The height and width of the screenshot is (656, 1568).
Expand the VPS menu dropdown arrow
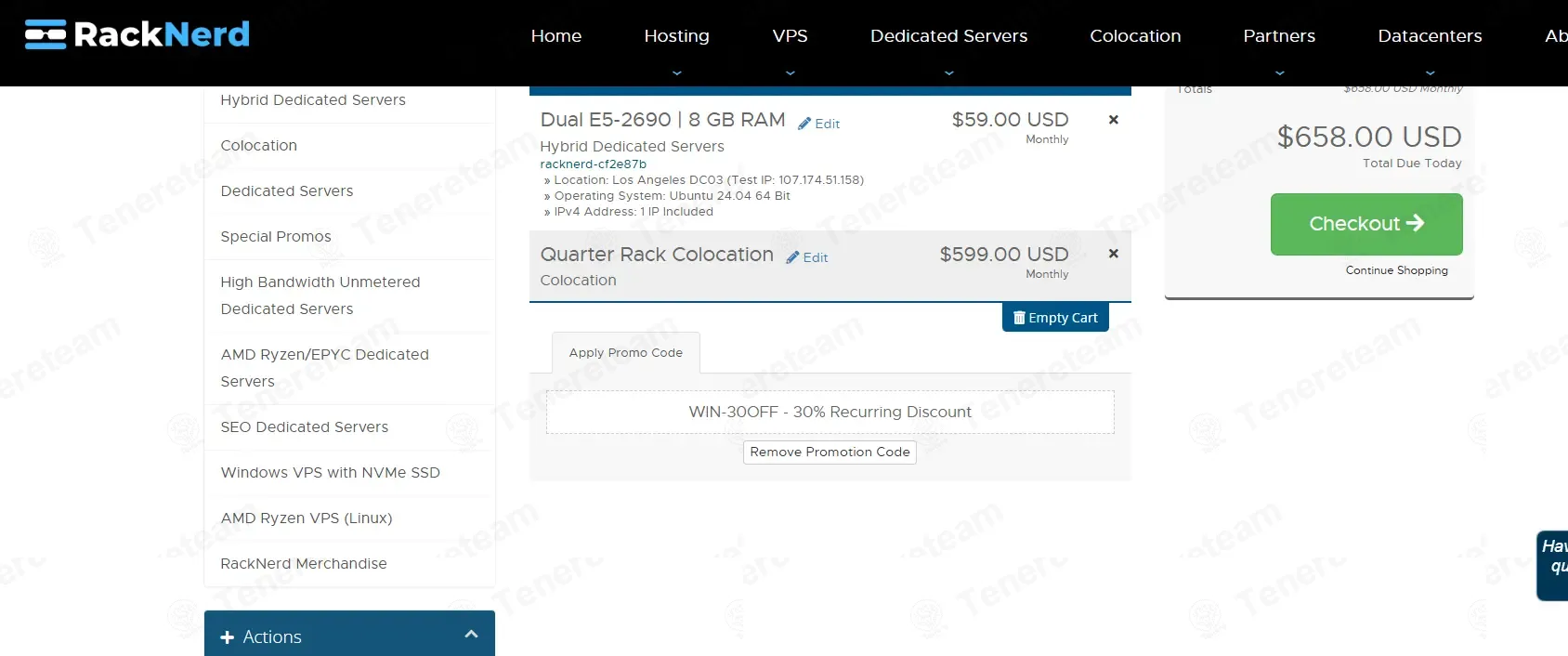[x=791, y=72]
